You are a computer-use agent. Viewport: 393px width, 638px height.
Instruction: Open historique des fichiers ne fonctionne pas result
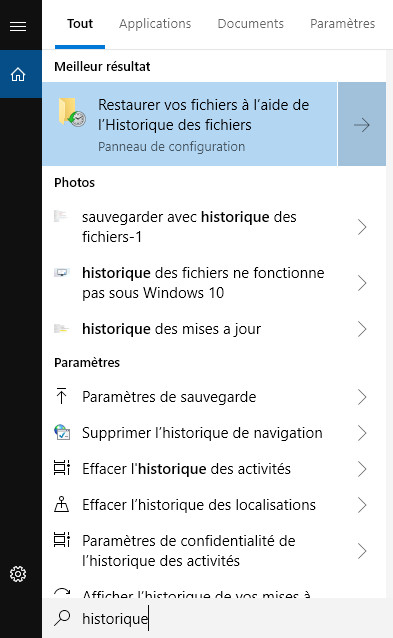click(x=214, y=283)
